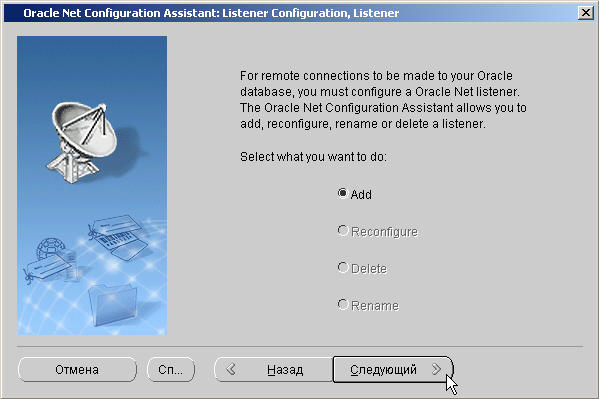
Task: Select the Rename radio option
Action: pos(343,305)
